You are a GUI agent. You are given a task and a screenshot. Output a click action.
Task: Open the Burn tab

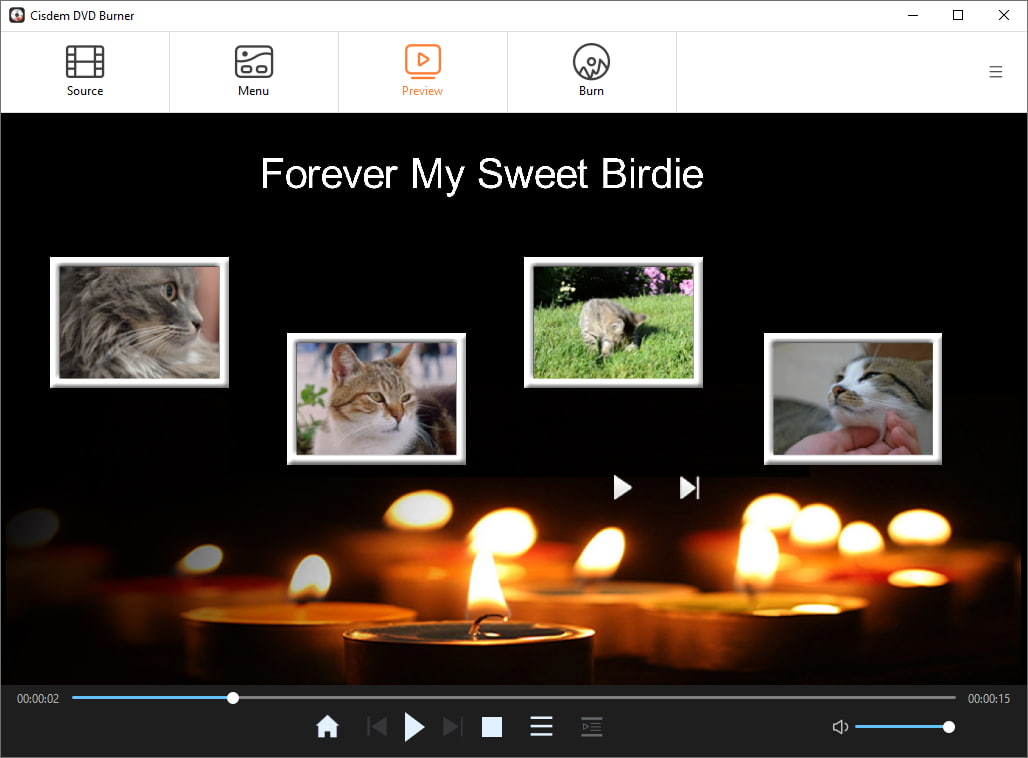click(x=591, y=71)
